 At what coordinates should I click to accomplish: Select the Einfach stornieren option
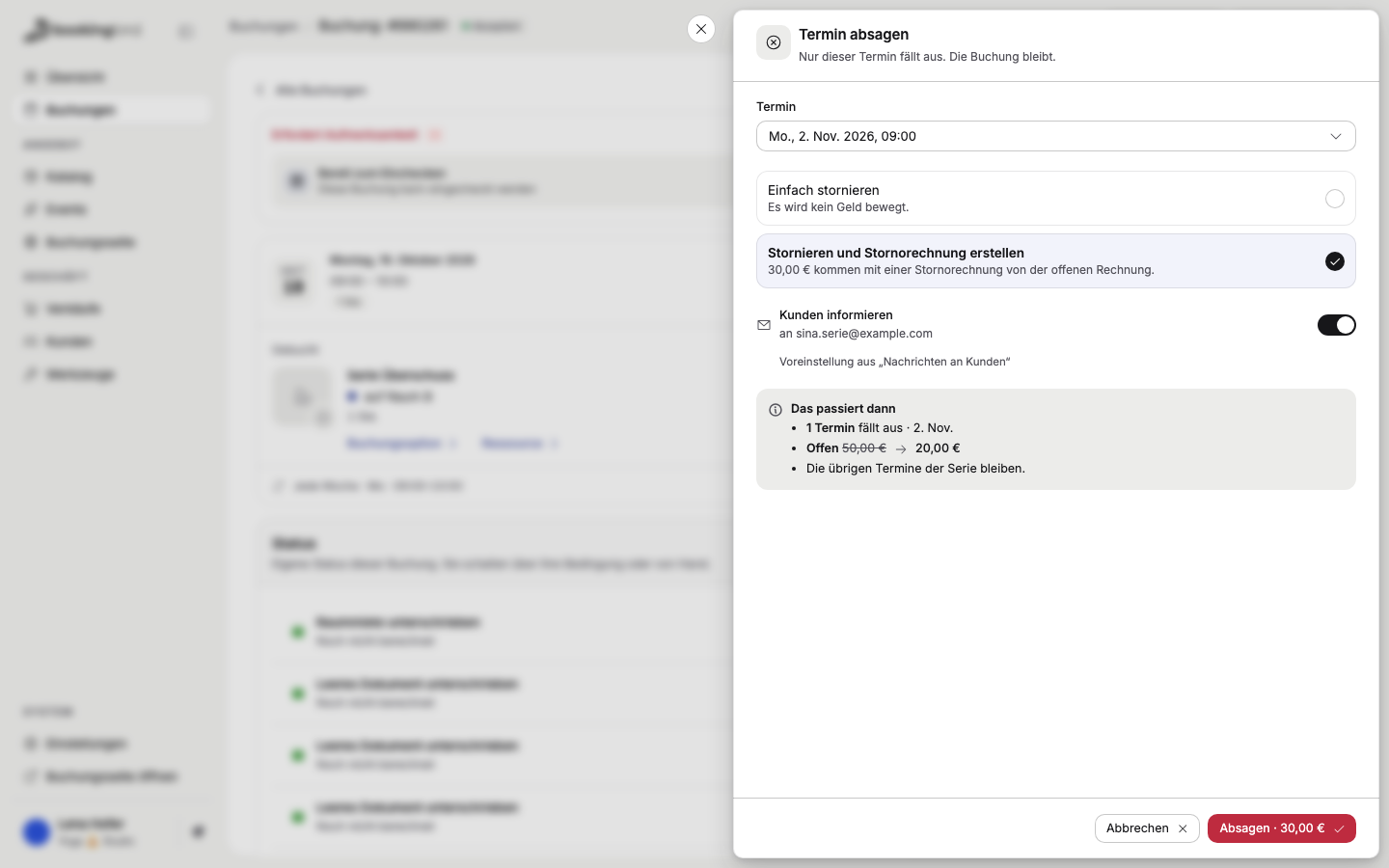(x=1055, y=198)
